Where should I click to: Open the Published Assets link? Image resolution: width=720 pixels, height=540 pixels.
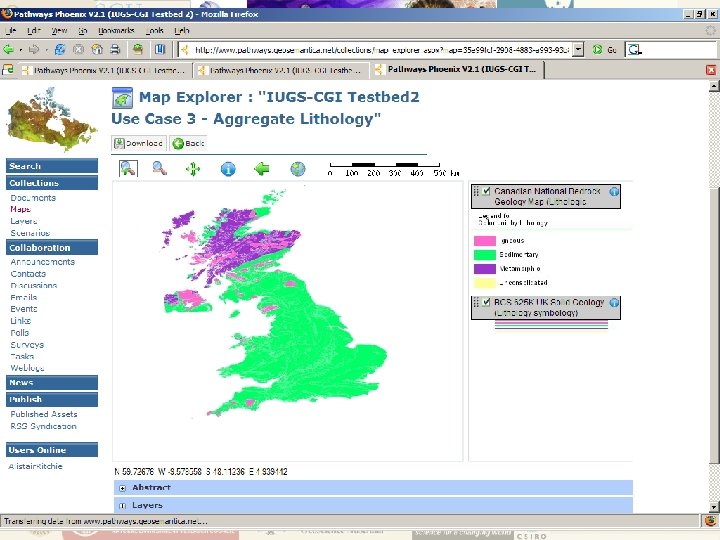point(44,414)
